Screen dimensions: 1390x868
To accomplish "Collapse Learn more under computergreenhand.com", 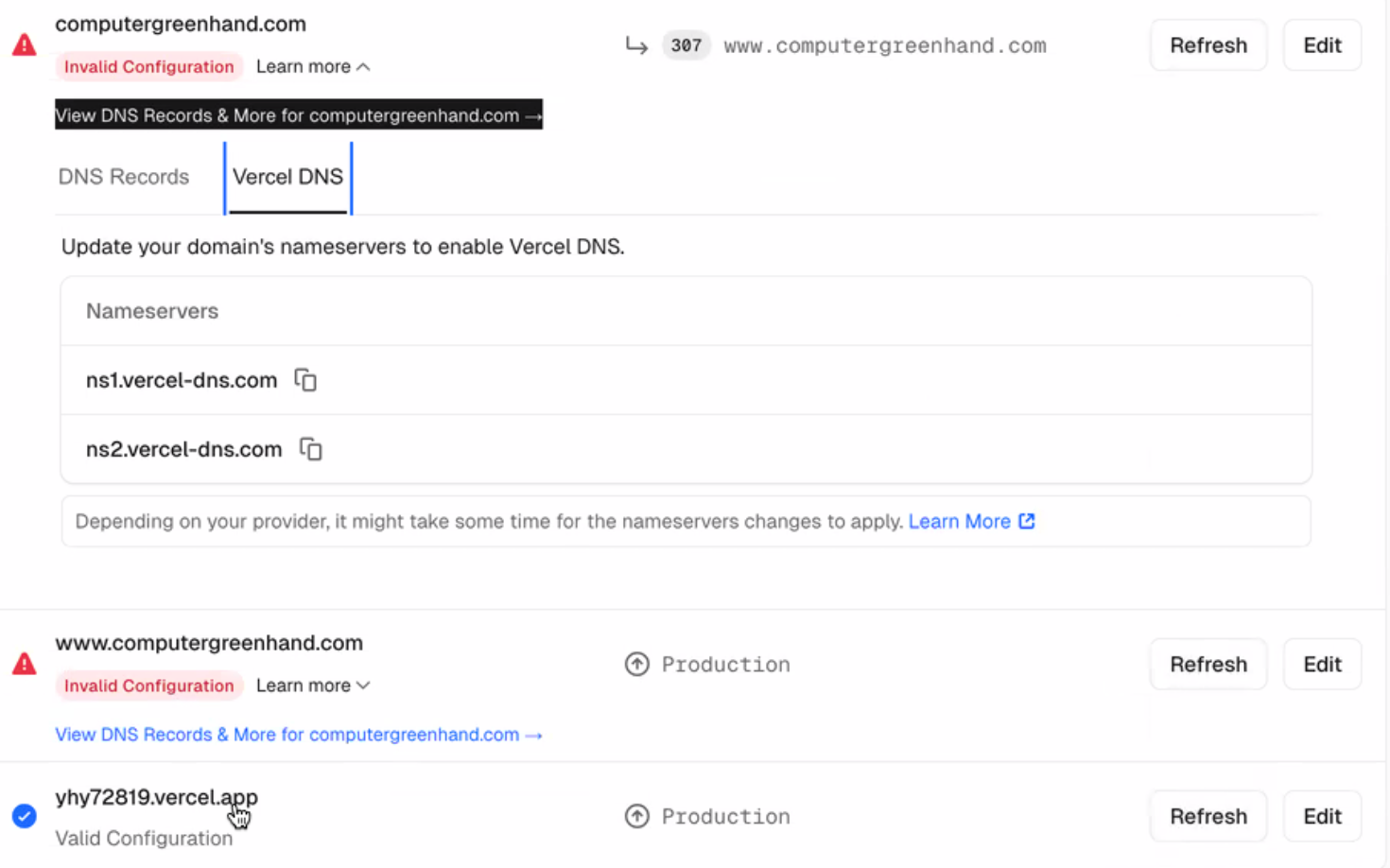I will click(313, 66).
